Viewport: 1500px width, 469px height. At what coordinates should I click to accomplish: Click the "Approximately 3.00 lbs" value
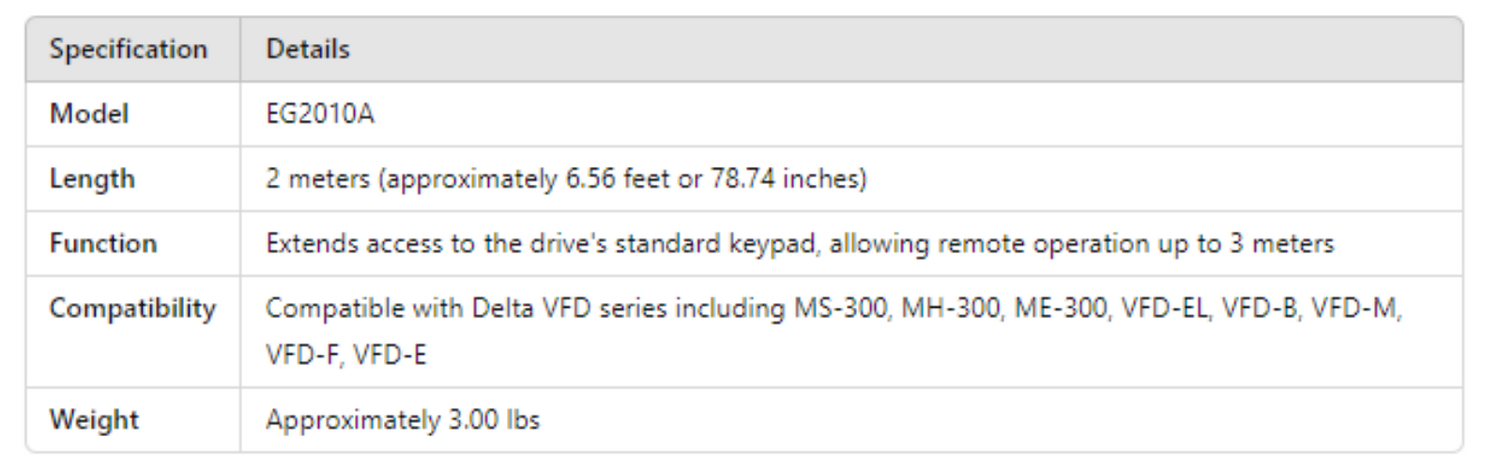point(402,420)
